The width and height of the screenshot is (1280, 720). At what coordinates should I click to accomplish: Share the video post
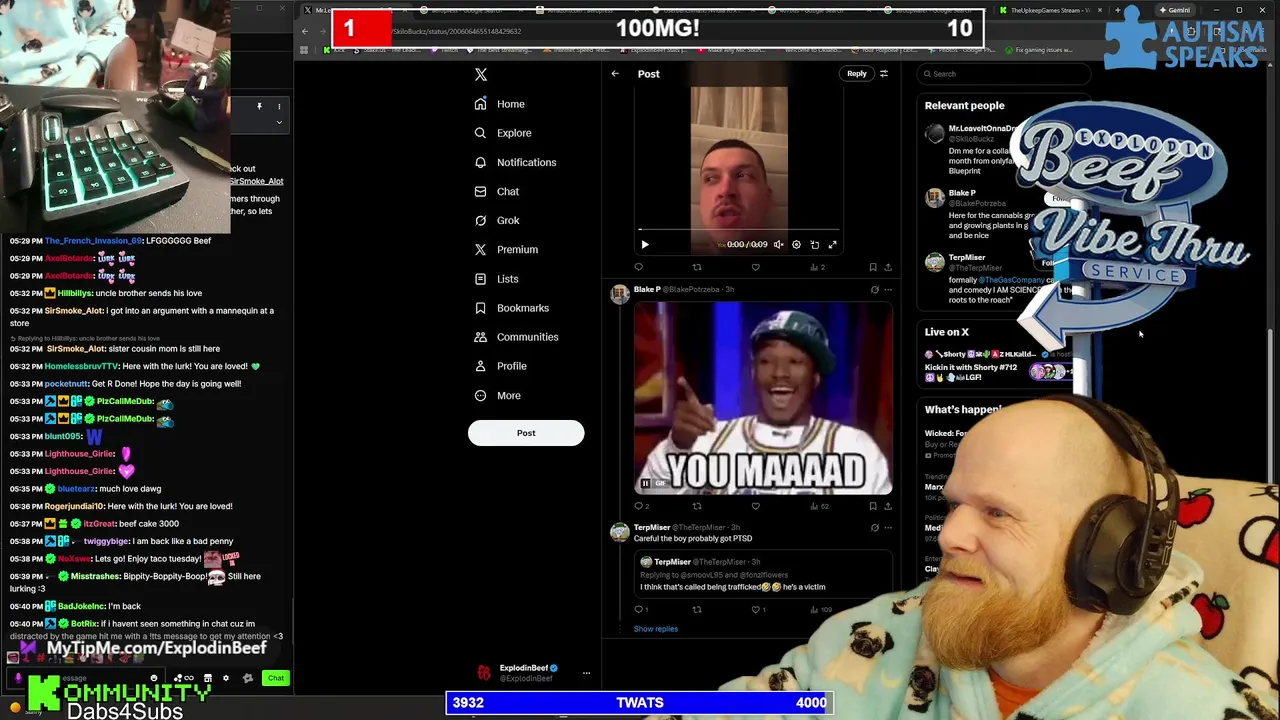tap(888, 267)
